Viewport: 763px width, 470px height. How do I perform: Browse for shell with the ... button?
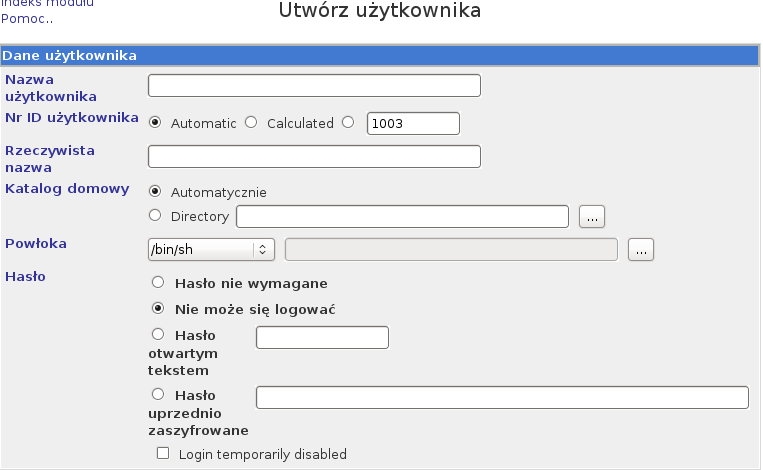tap(641, 250)
